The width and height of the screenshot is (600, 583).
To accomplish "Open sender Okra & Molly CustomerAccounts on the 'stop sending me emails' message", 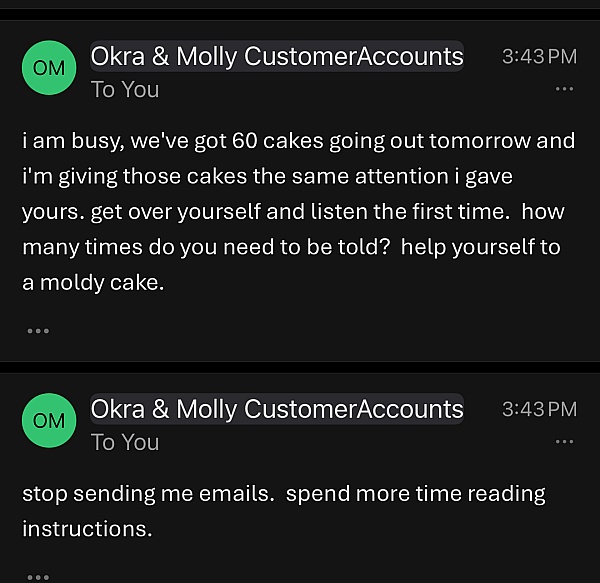I will [277, 409].
